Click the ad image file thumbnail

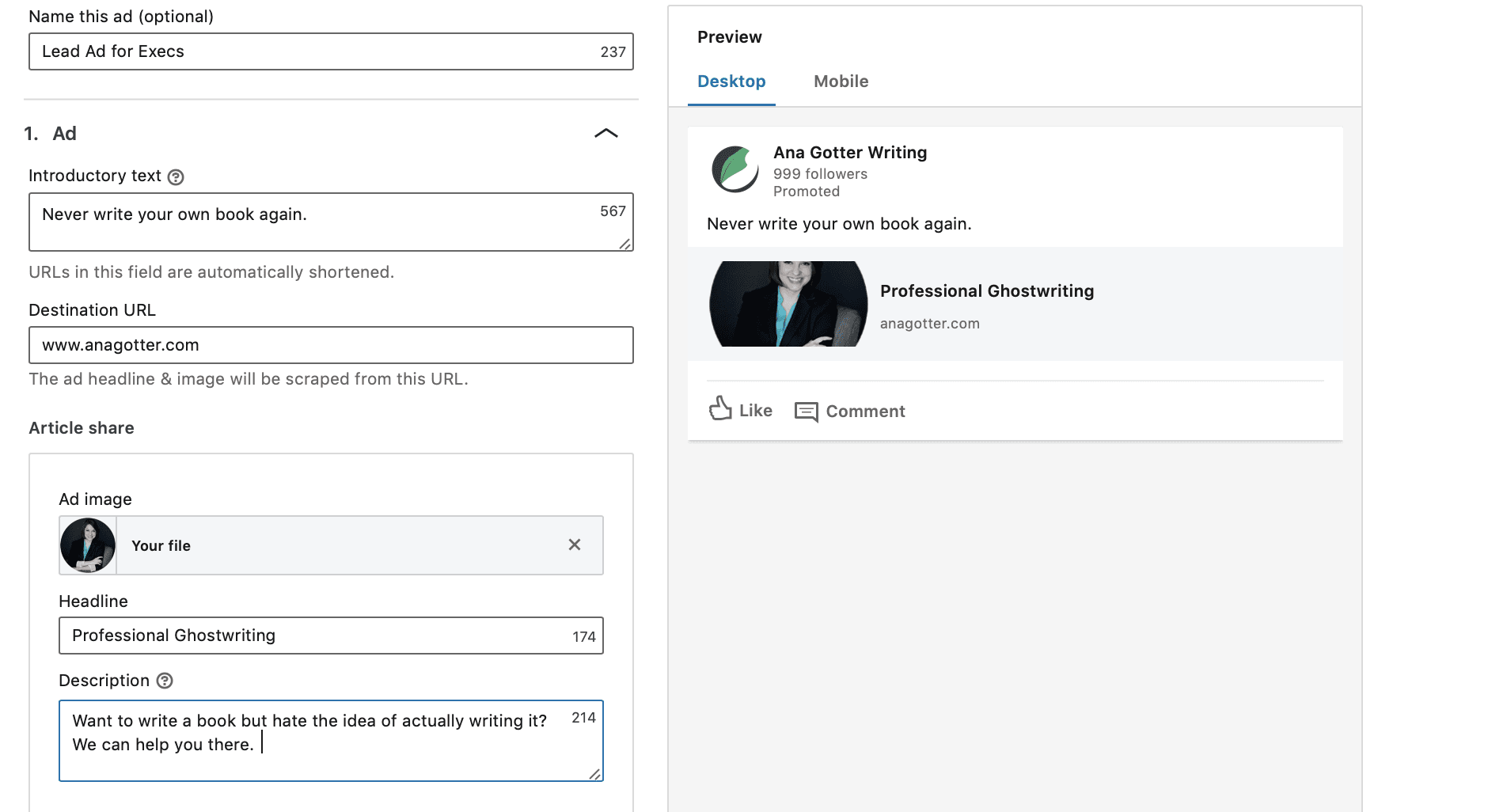pyautogui.click(x=88, y=545)
